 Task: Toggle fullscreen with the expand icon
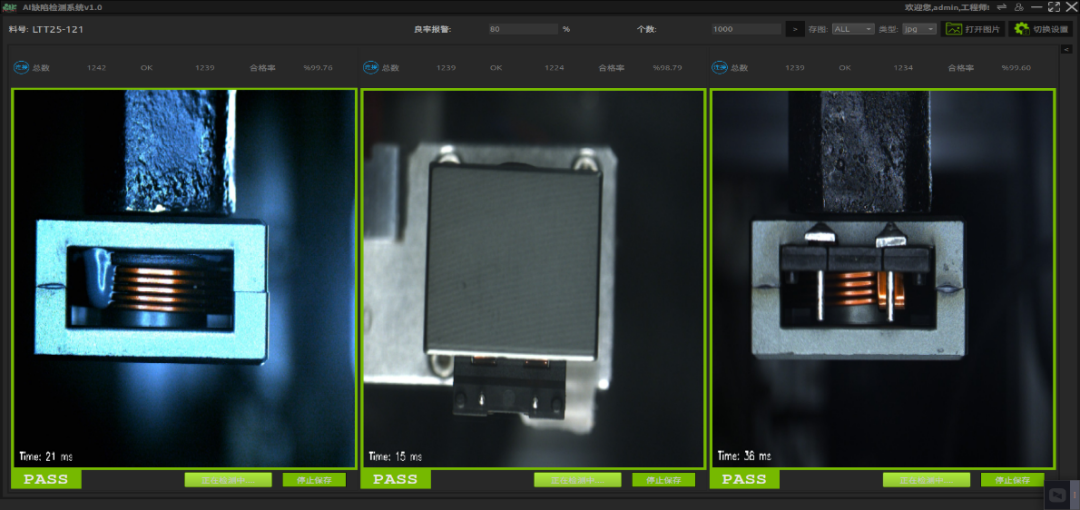(1054, 7)
